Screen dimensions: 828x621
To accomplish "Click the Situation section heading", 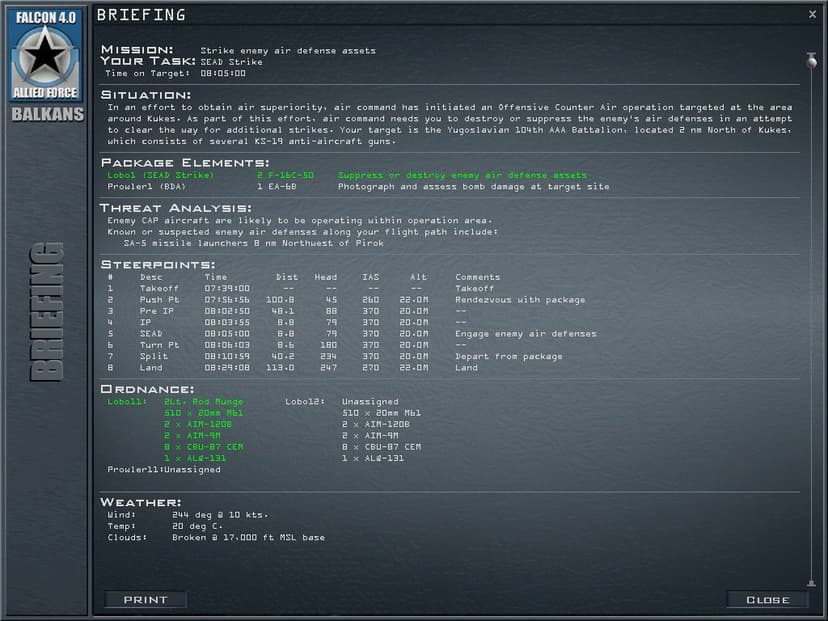I will [146, 95].
